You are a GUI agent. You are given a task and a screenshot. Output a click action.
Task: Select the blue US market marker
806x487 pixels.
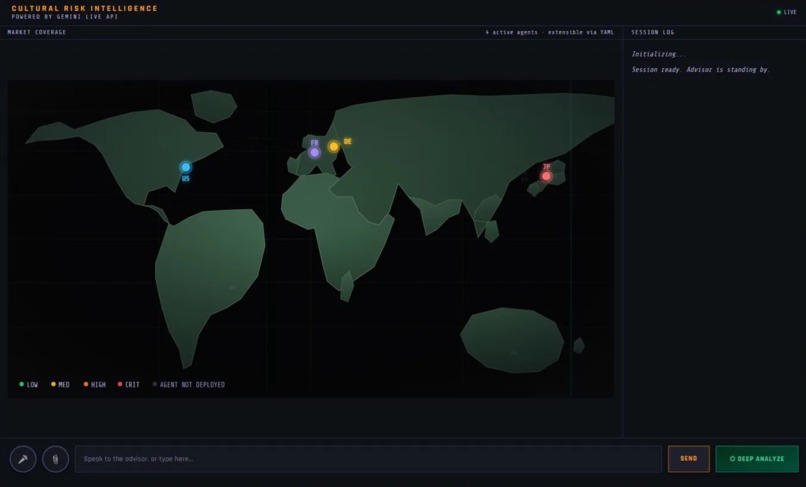click(186, 167)
